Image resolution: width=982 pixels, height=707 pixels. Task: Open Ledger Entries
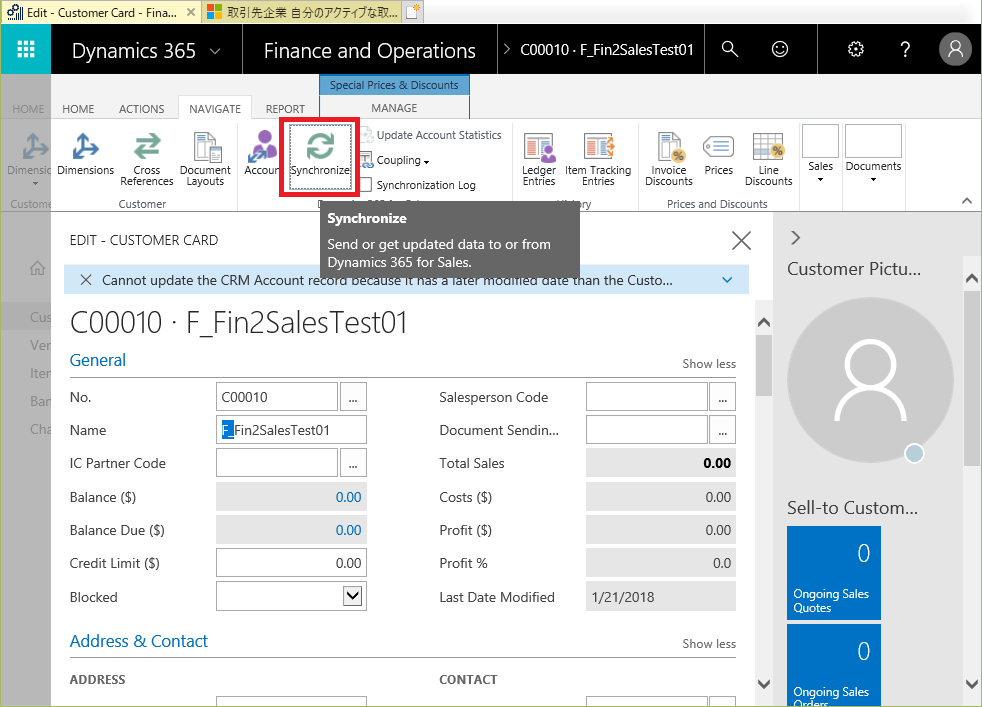click(x=539, y=159)
